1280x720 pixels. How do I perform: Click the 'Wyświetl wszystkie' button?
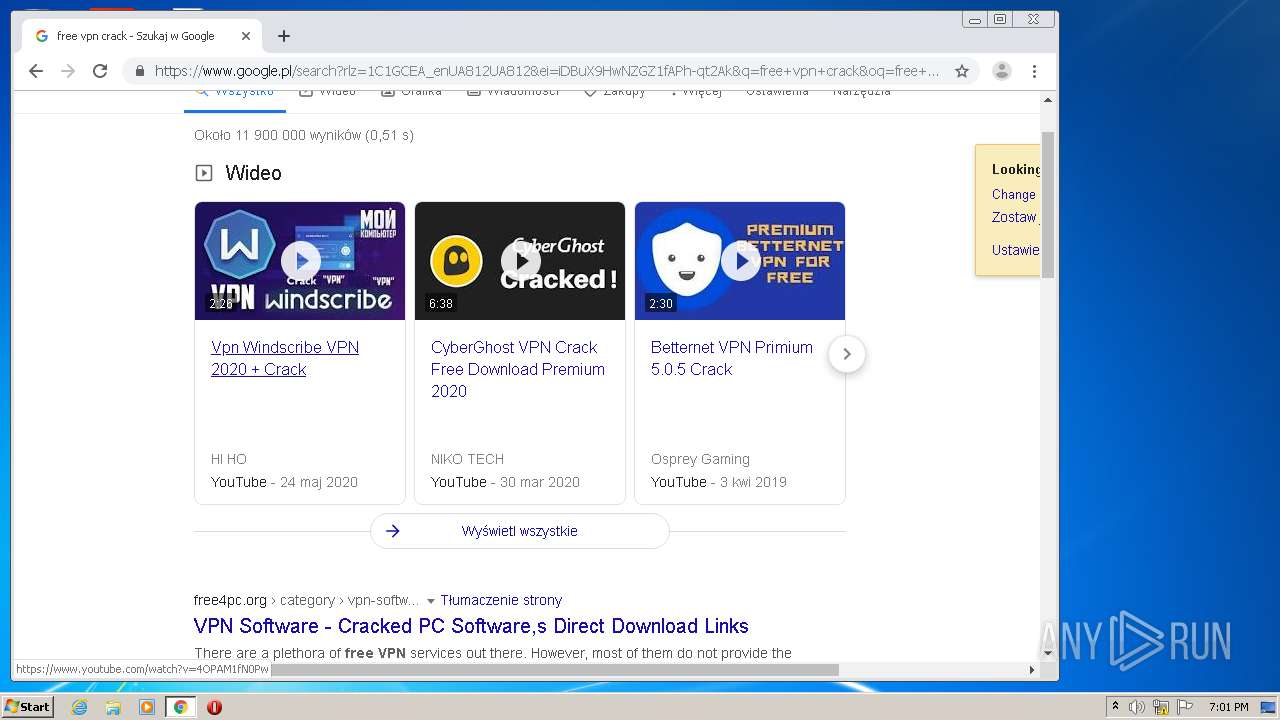(520, 531)
